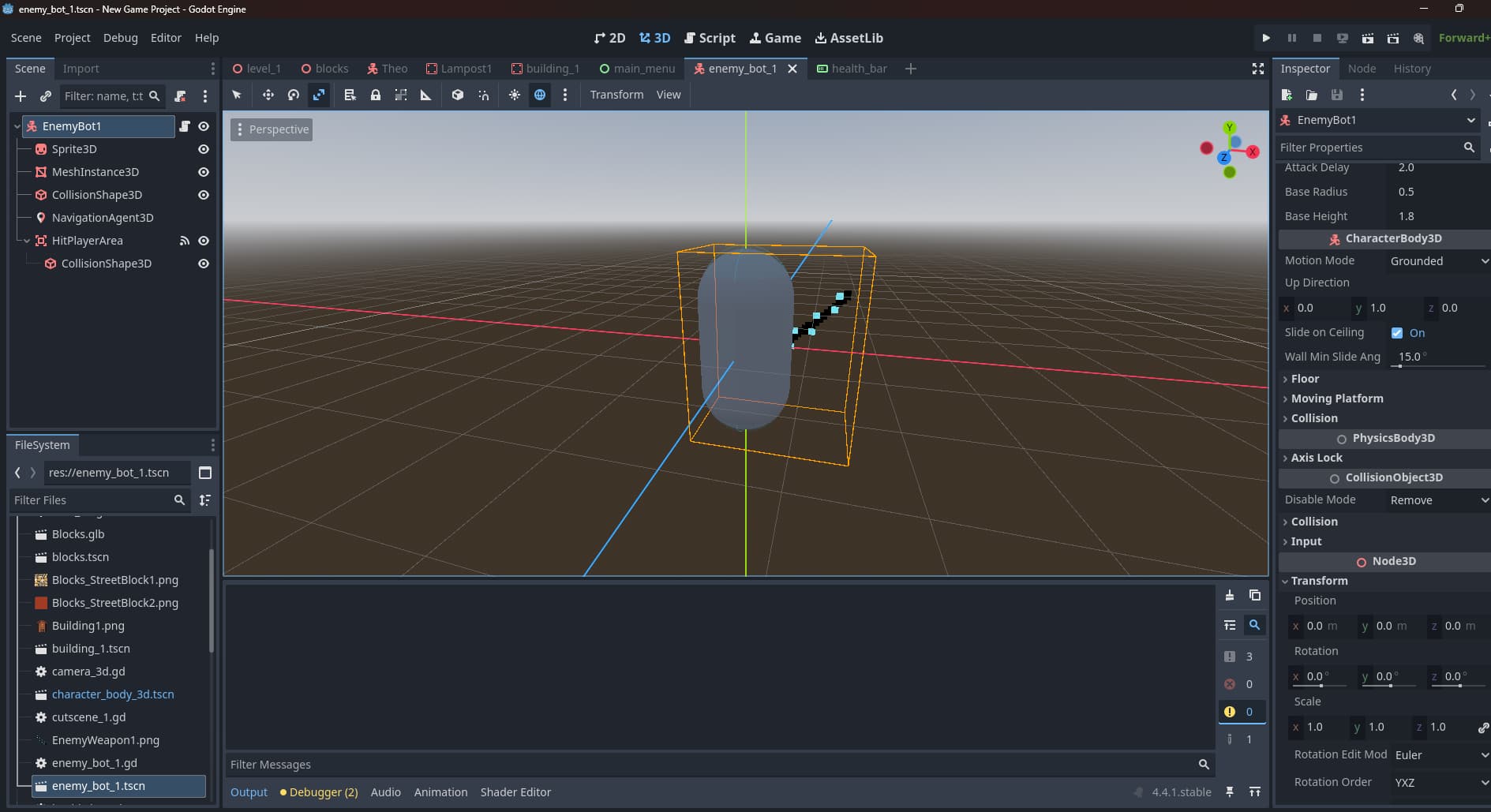Click the Perspective viewport button
Viewport: 1491px width, 812px height.
pyautogui.click(x=272, y=129)
